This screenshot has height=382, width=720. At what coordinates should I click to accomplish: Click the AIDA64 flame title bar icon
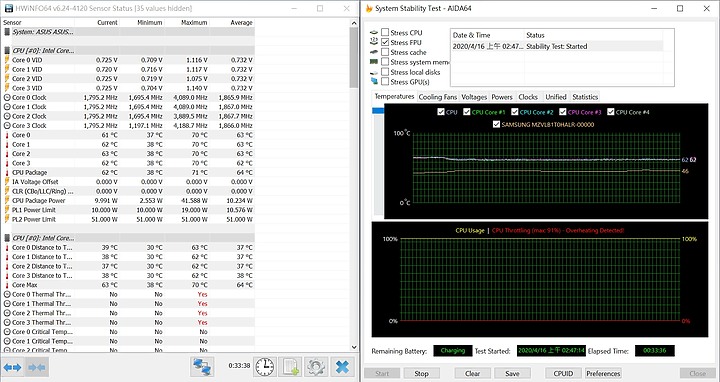(x=369, y=8)
